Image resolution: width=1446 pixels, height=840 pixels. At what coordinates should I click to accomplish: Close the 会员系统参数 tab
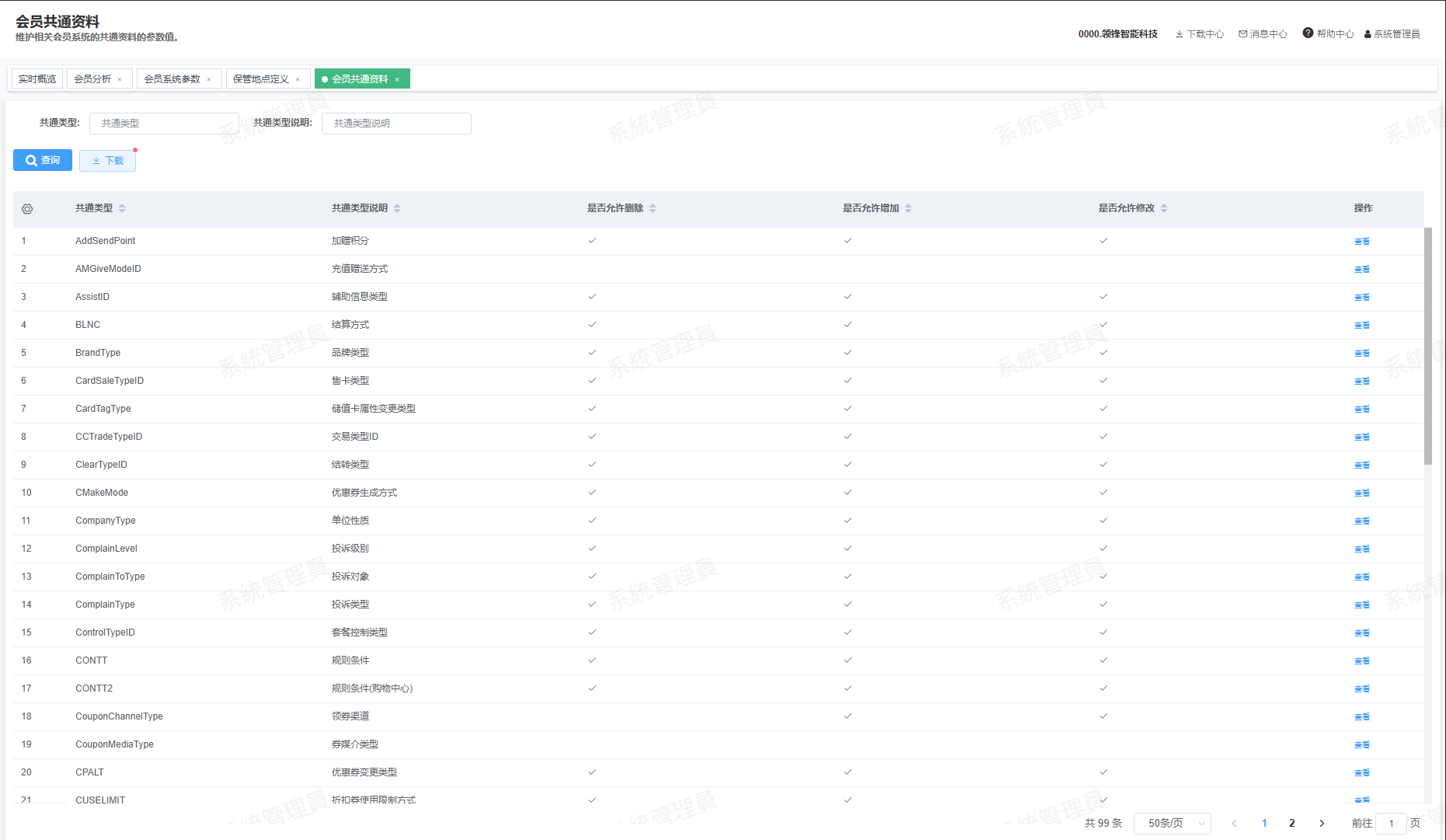tap(209, 79)
